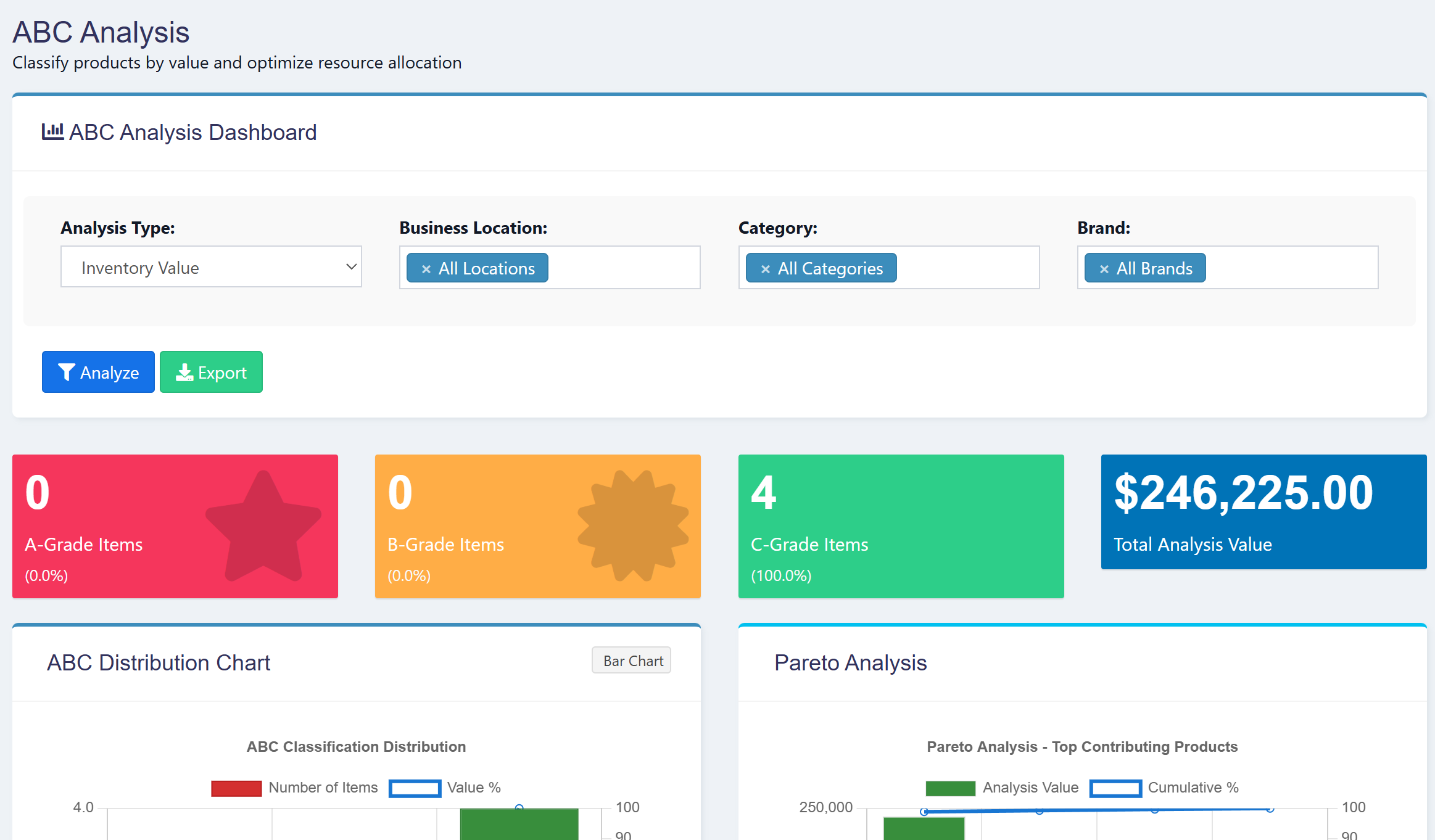Remove the All Categories tag
This screenshot has height=840, width=1435.
tap(765, 269)
